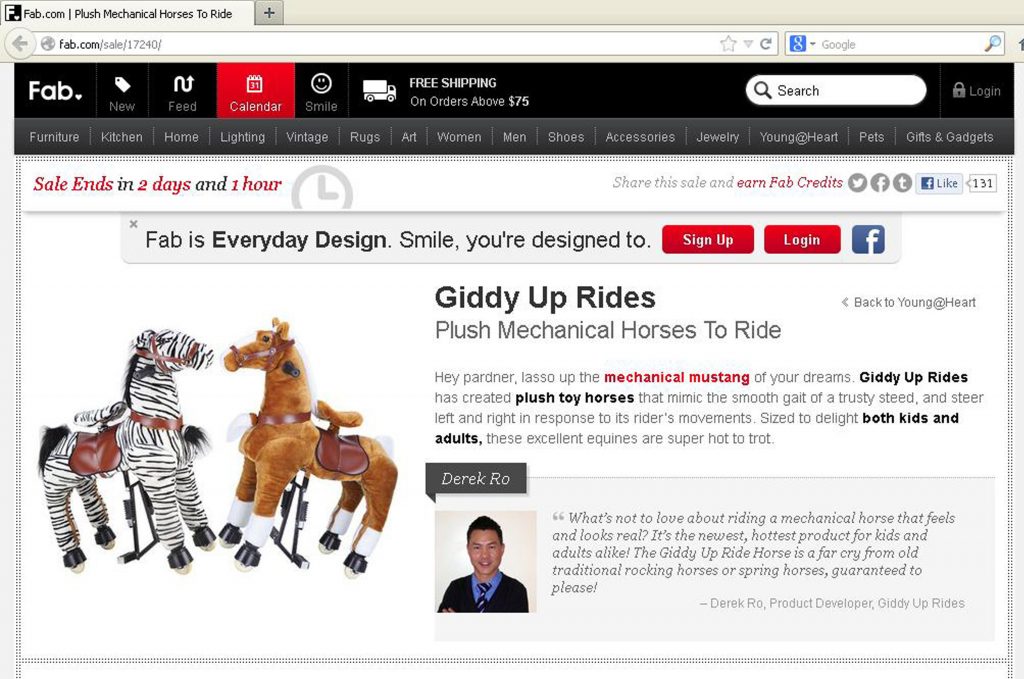The width and height of the screenshot is (1024, 679).
Task: Click the Giddy Up Rides heading
Action: coord(545,298)
